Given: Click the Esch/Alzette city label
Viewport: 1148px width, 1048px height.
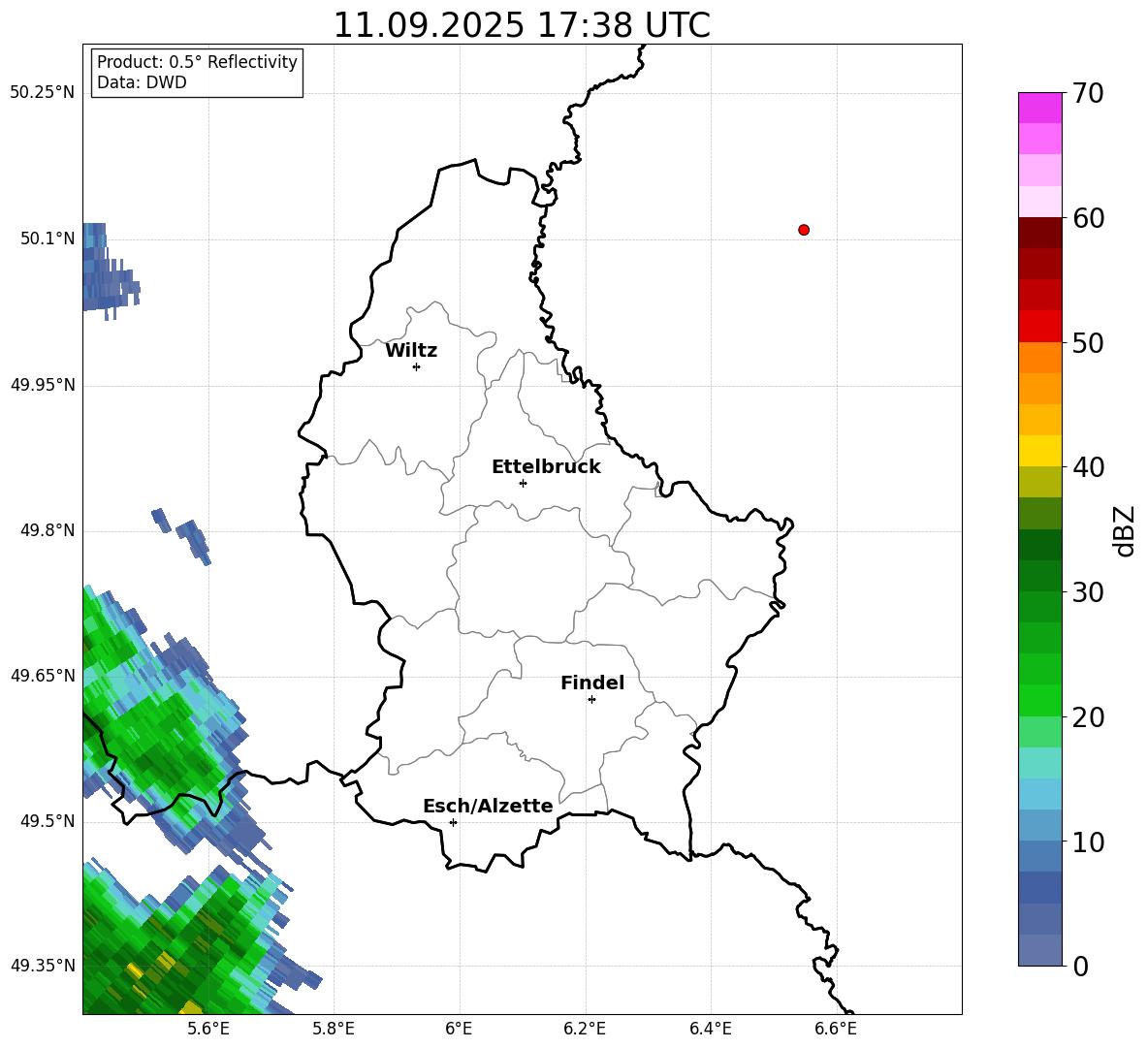Looking at the screenshot, I should (488, 806).
